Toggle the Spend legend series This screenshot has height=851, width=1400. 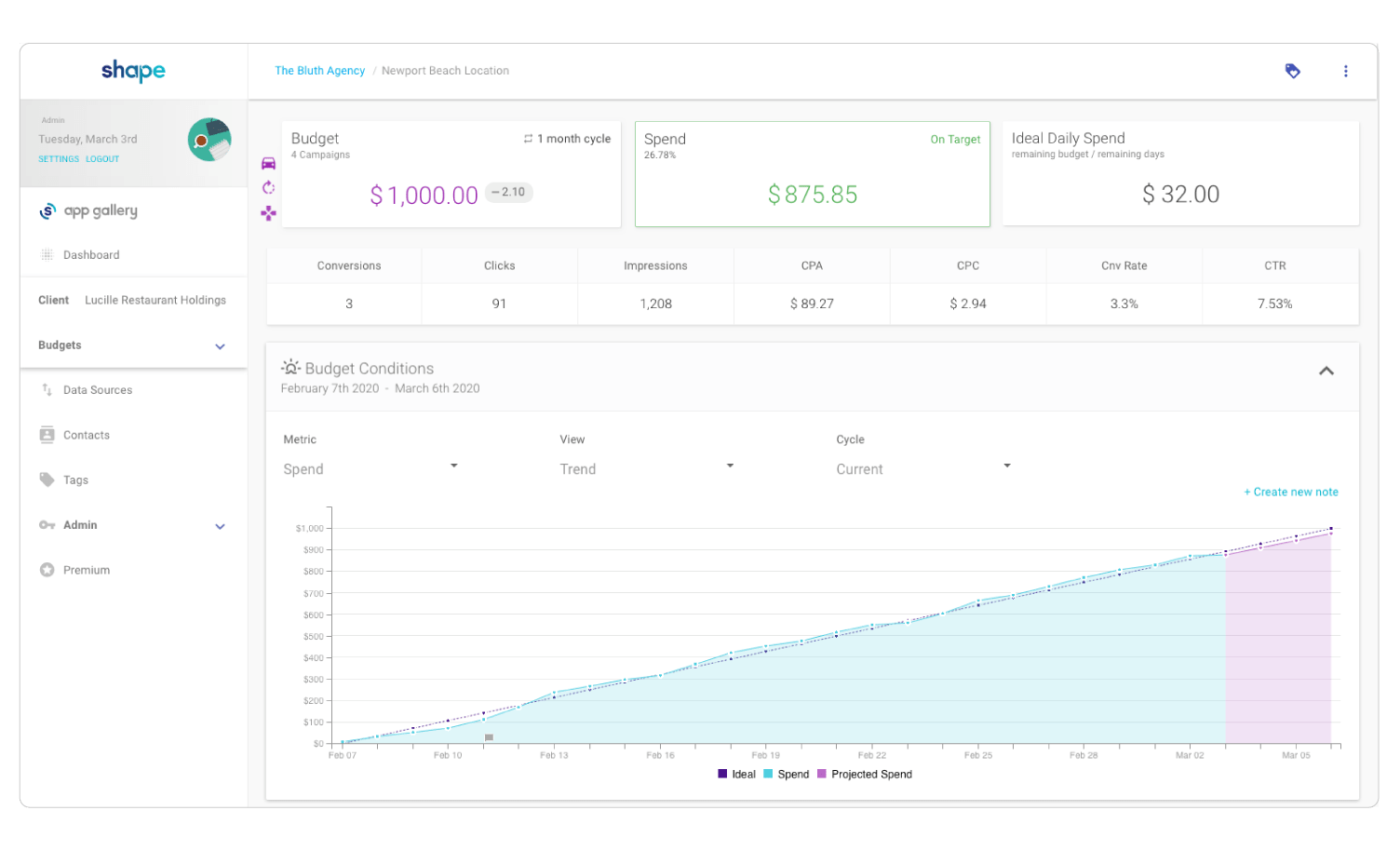[787, 774]
